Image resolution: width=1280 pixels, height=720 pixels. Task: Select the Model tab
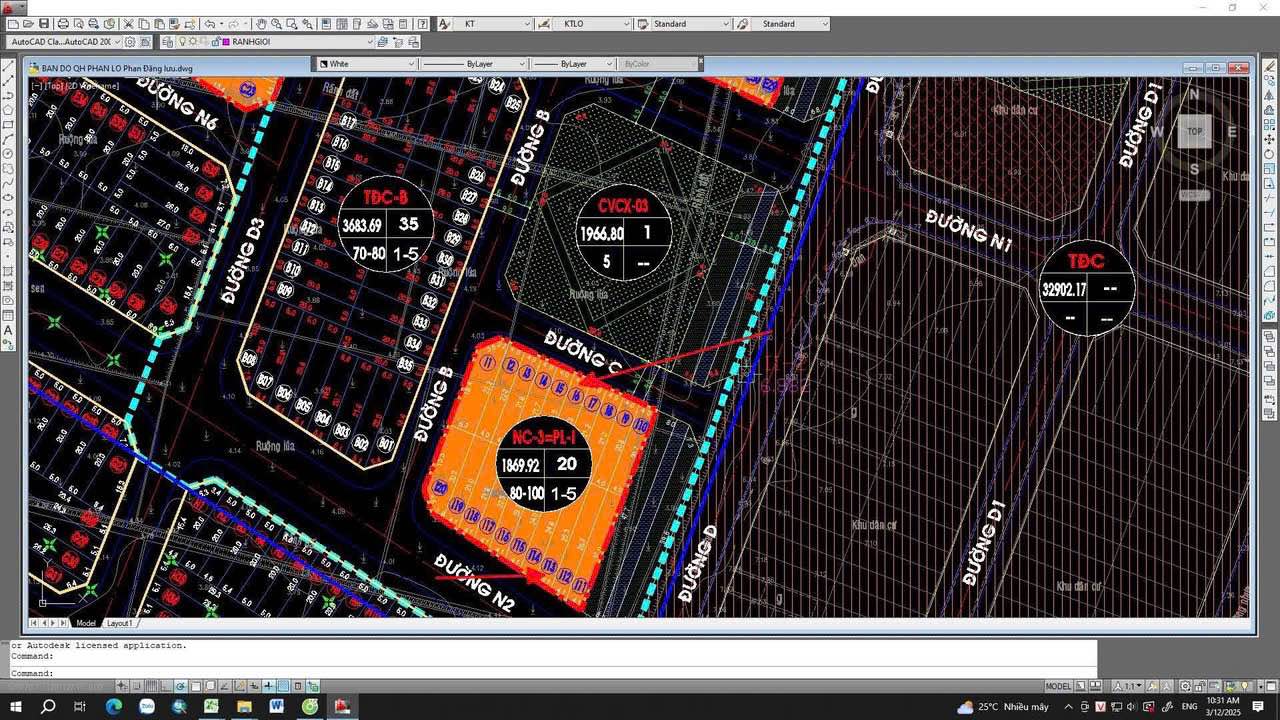(86, 623)
